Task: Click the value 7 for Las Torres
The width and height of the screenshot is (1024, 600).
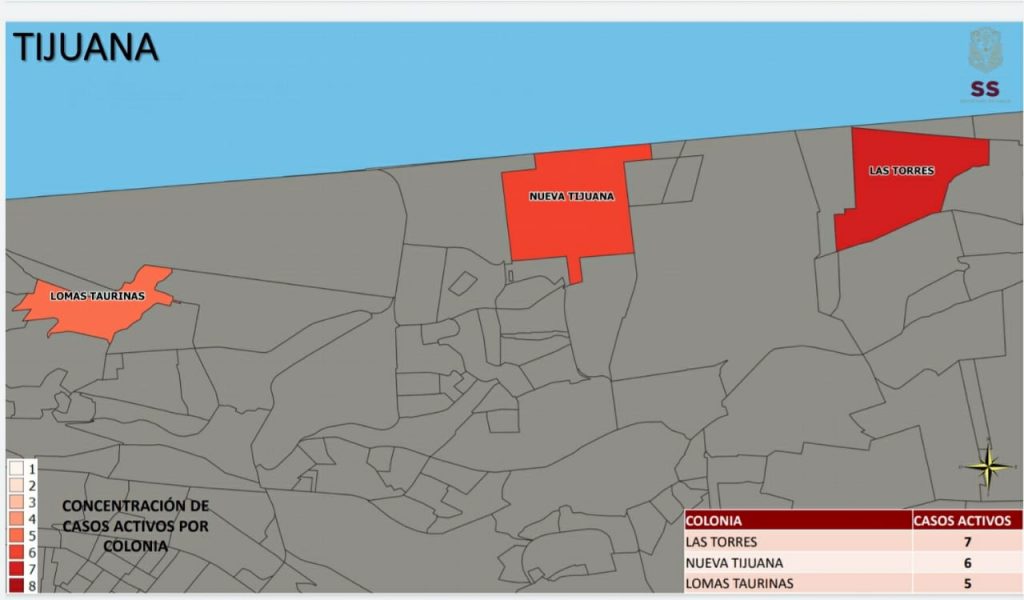Action: [967, 542]
